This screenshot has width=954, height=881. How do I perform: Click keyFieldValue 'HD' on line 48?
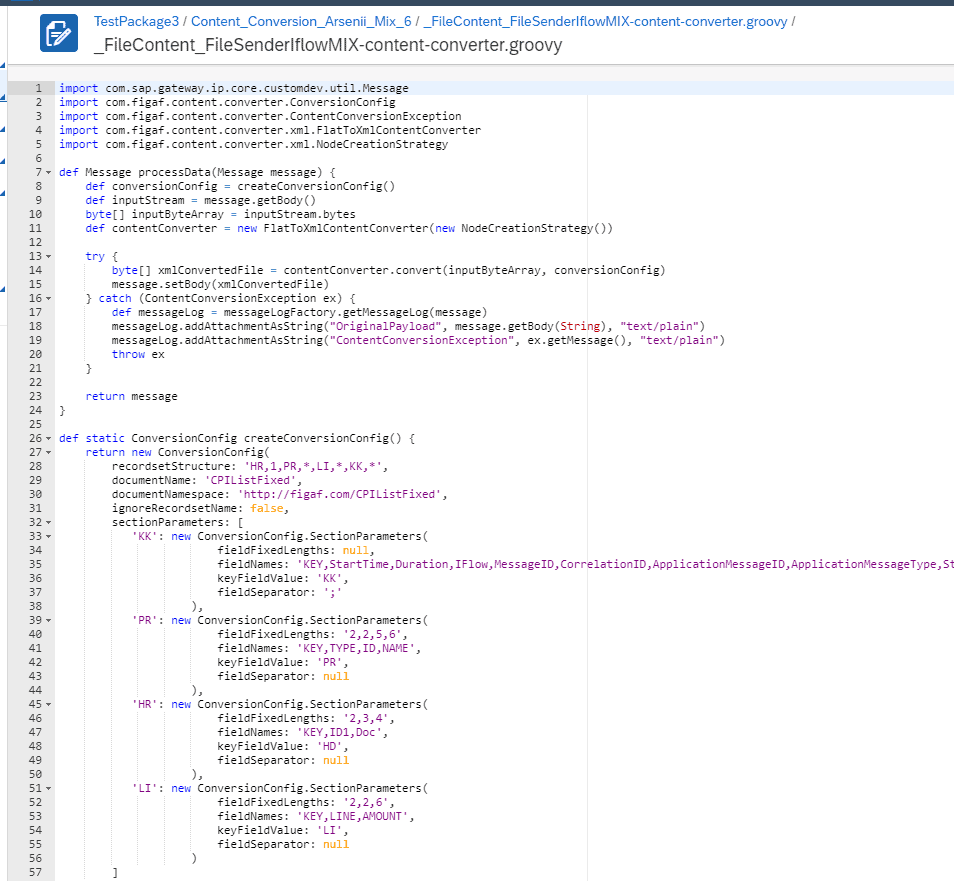point(332,746)
